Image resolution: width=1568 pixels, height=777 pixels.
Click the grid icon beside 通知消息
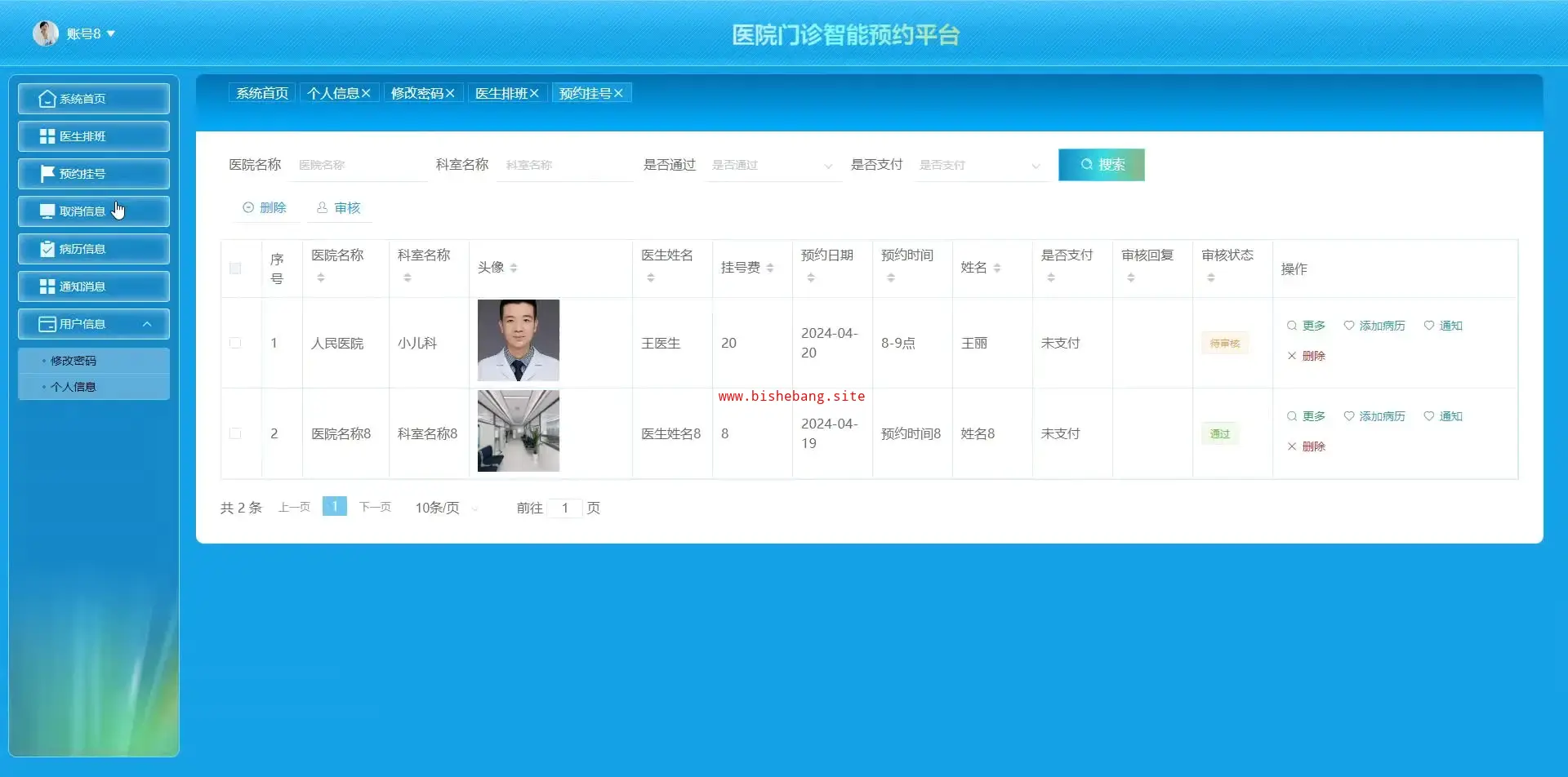pos(47,286)
